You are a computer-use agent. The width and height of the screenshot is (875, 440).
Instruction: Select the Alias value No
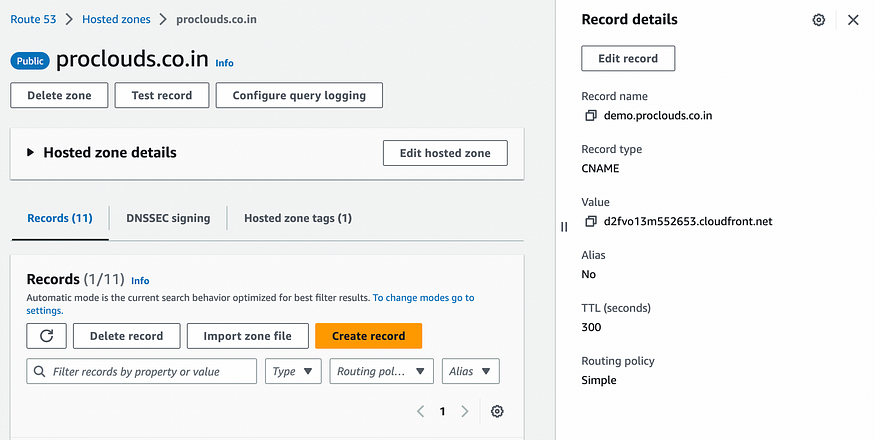coord(588,274)
